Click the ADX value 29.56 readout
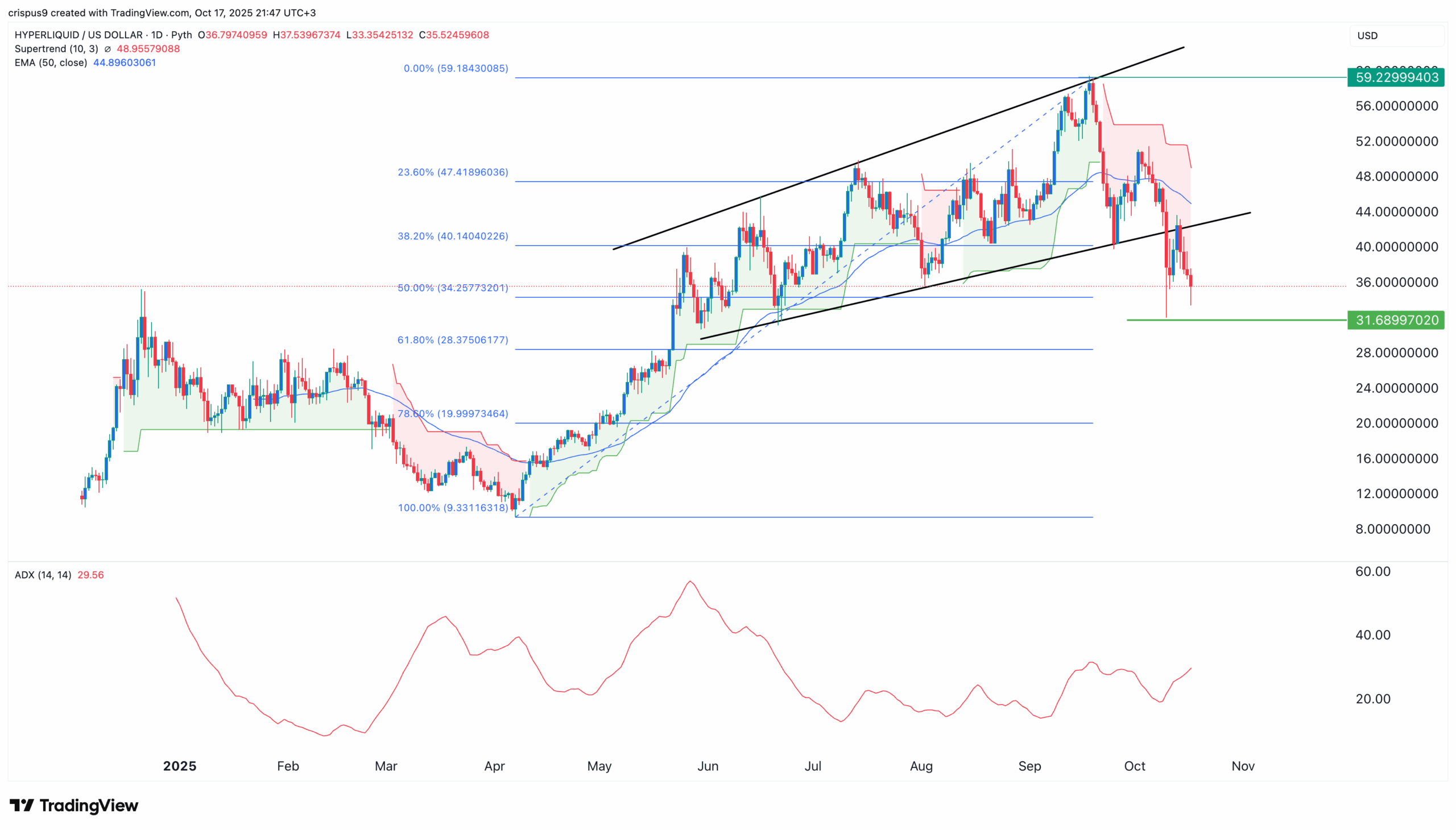The height and width of the screenshot is (830, 1456). pos(90,575)
